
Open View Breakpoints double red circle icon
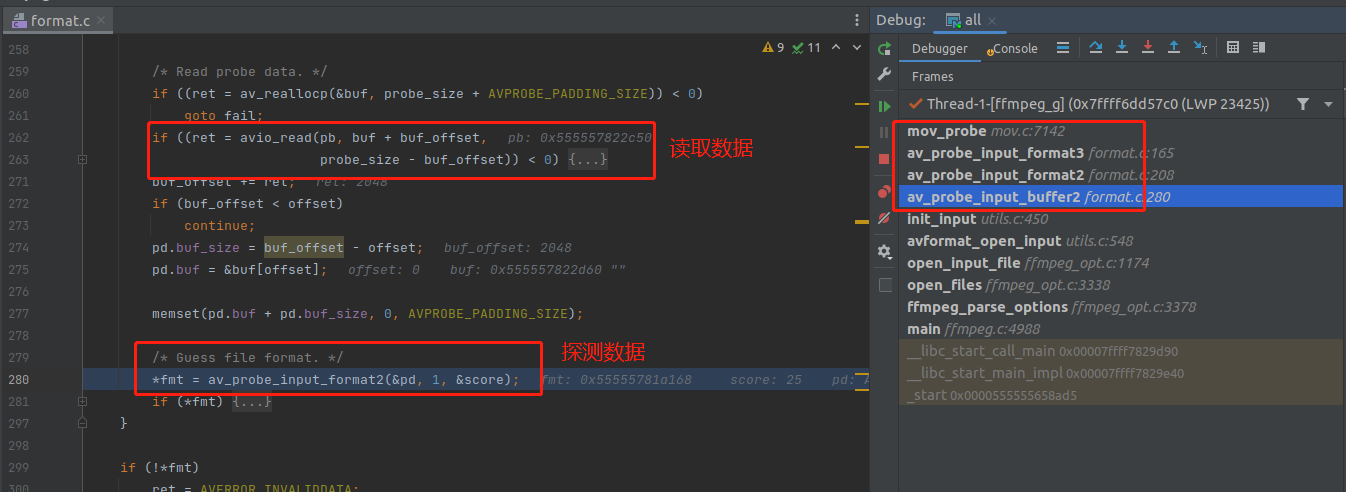(884, 192)
